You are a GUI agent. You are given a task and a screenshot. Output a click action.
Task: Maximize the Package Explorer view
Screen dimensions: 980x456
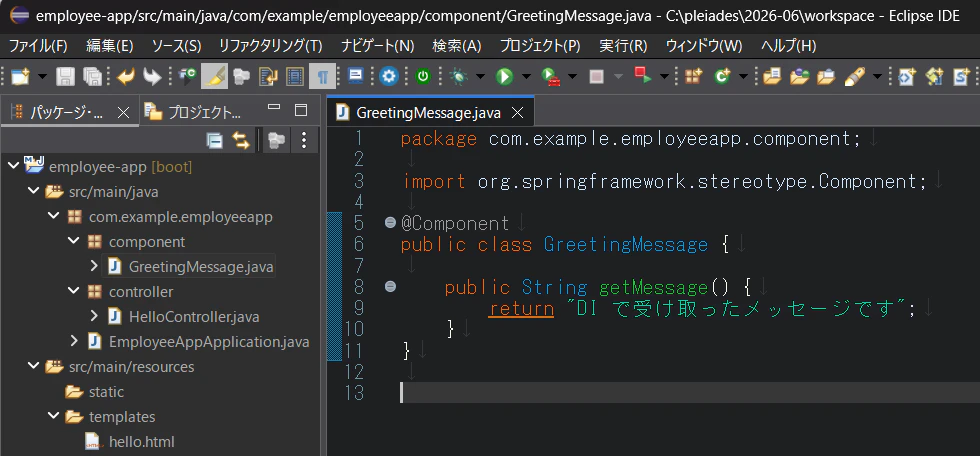[x=301, y=111]
